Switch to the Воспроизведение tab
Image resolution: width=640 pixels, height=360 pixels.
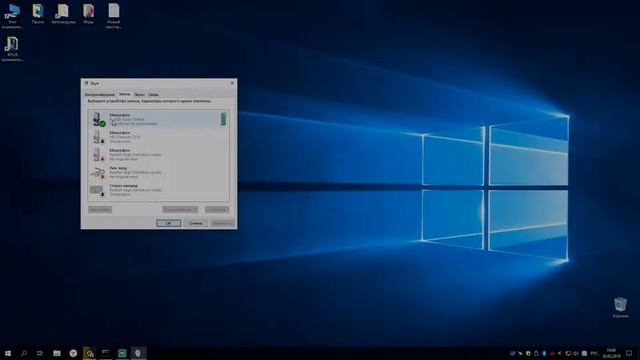100,94
